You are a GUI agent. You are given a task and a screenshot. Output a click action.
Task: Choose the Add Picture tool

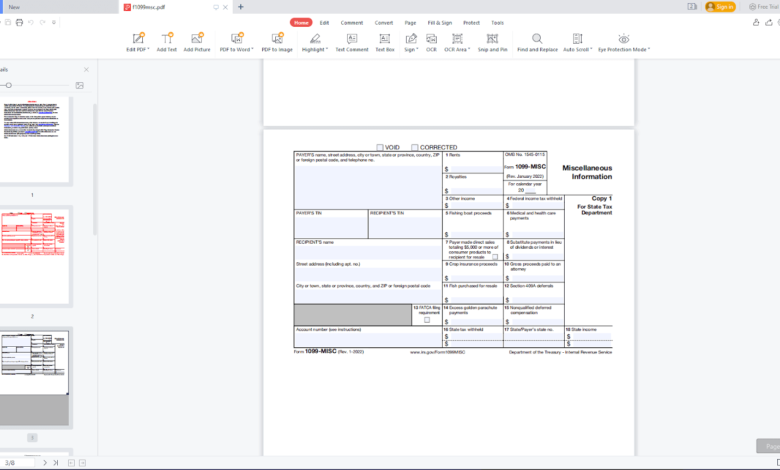click(197, 42)
